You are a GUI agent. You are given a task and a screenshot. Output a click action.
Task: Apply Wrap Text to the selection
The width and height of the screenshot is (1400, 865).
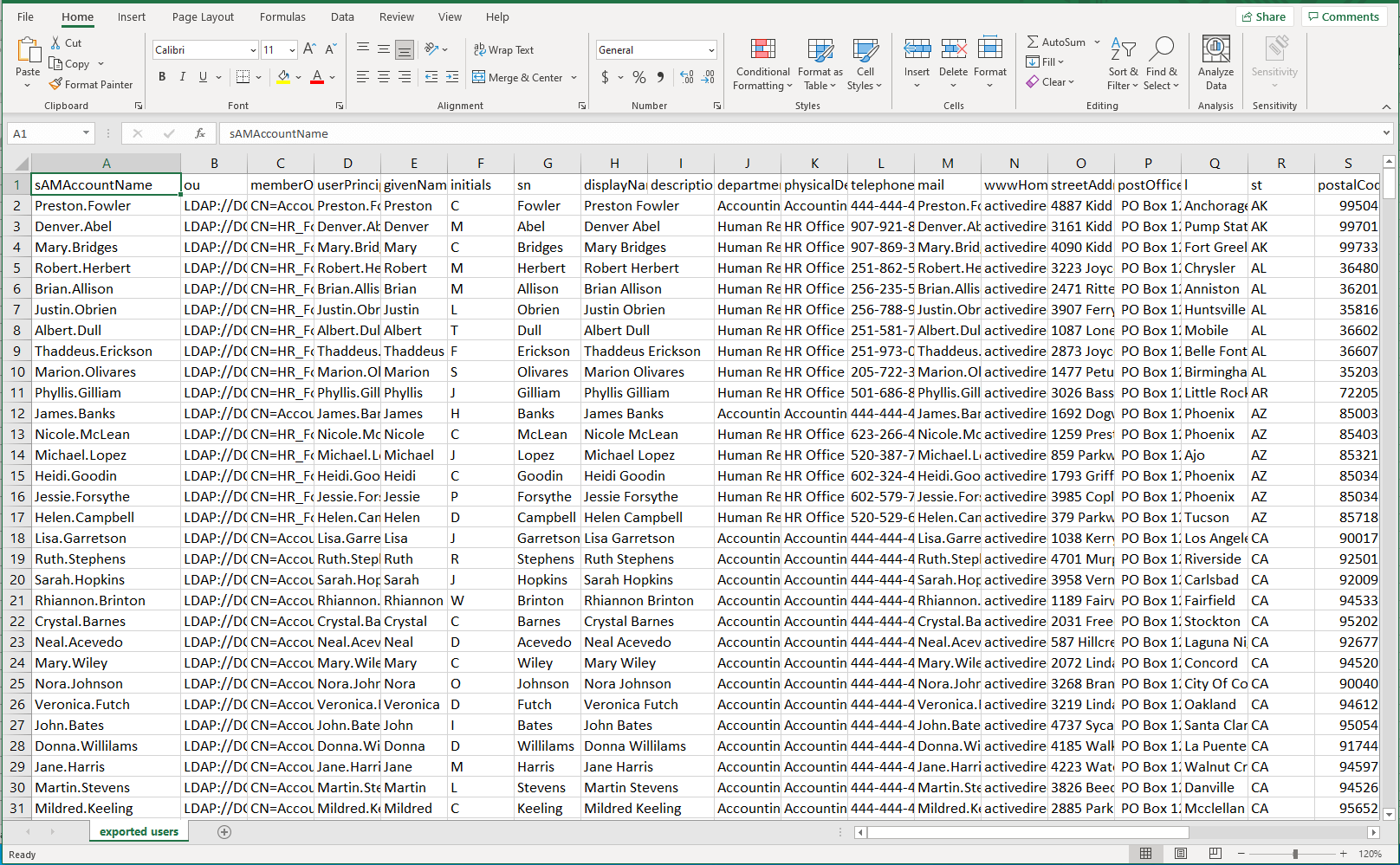pos(503,49)
